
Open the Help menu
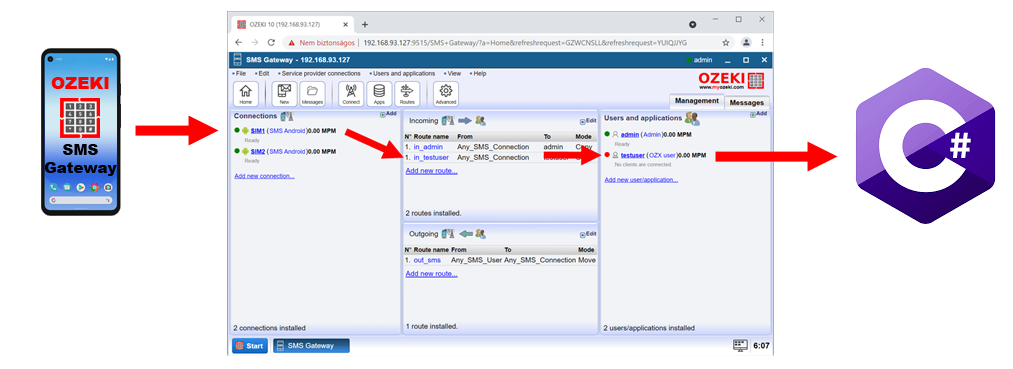click(478, 74)
